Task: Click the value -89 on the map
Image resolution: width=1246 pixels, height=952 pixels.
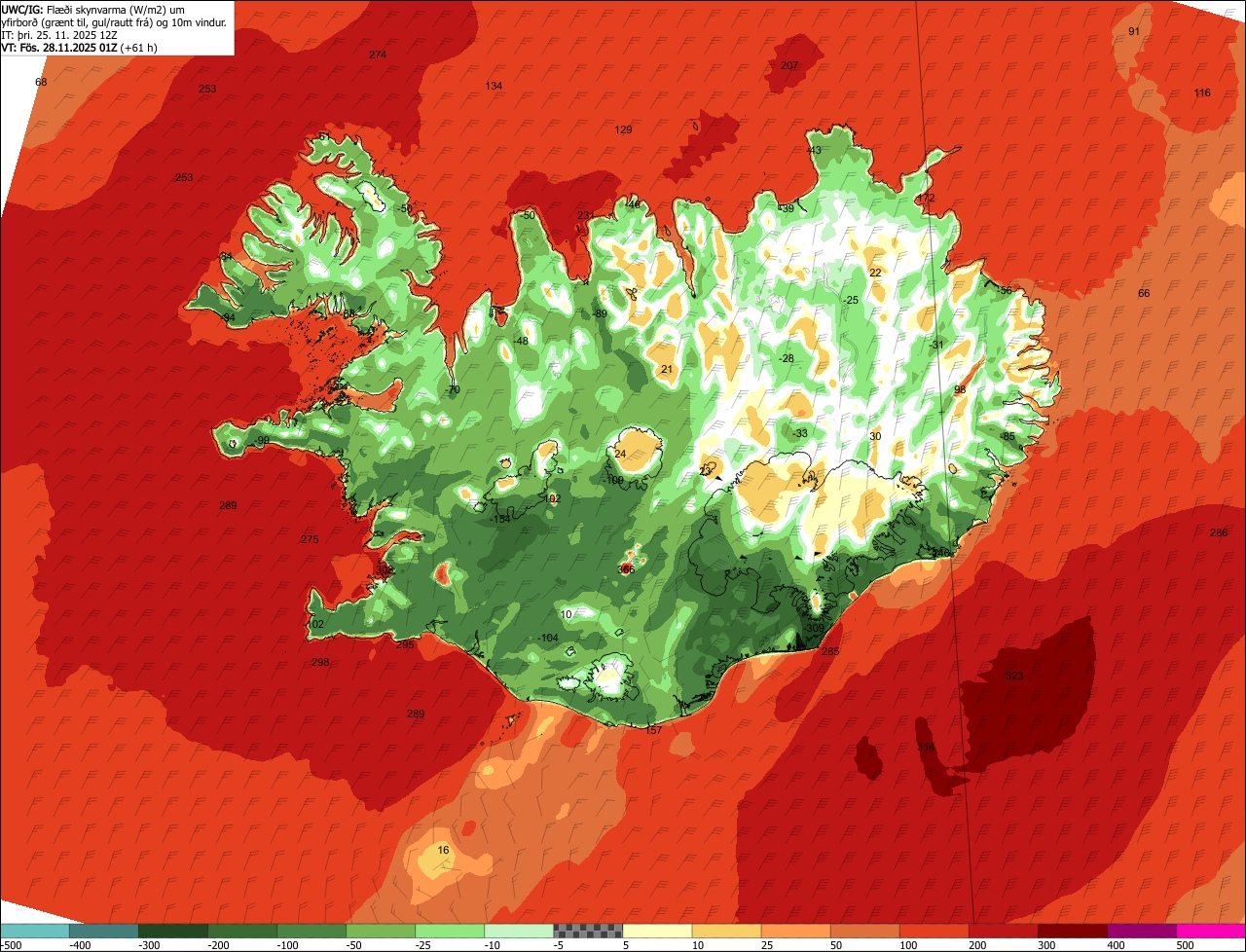Action: point(600,313)
